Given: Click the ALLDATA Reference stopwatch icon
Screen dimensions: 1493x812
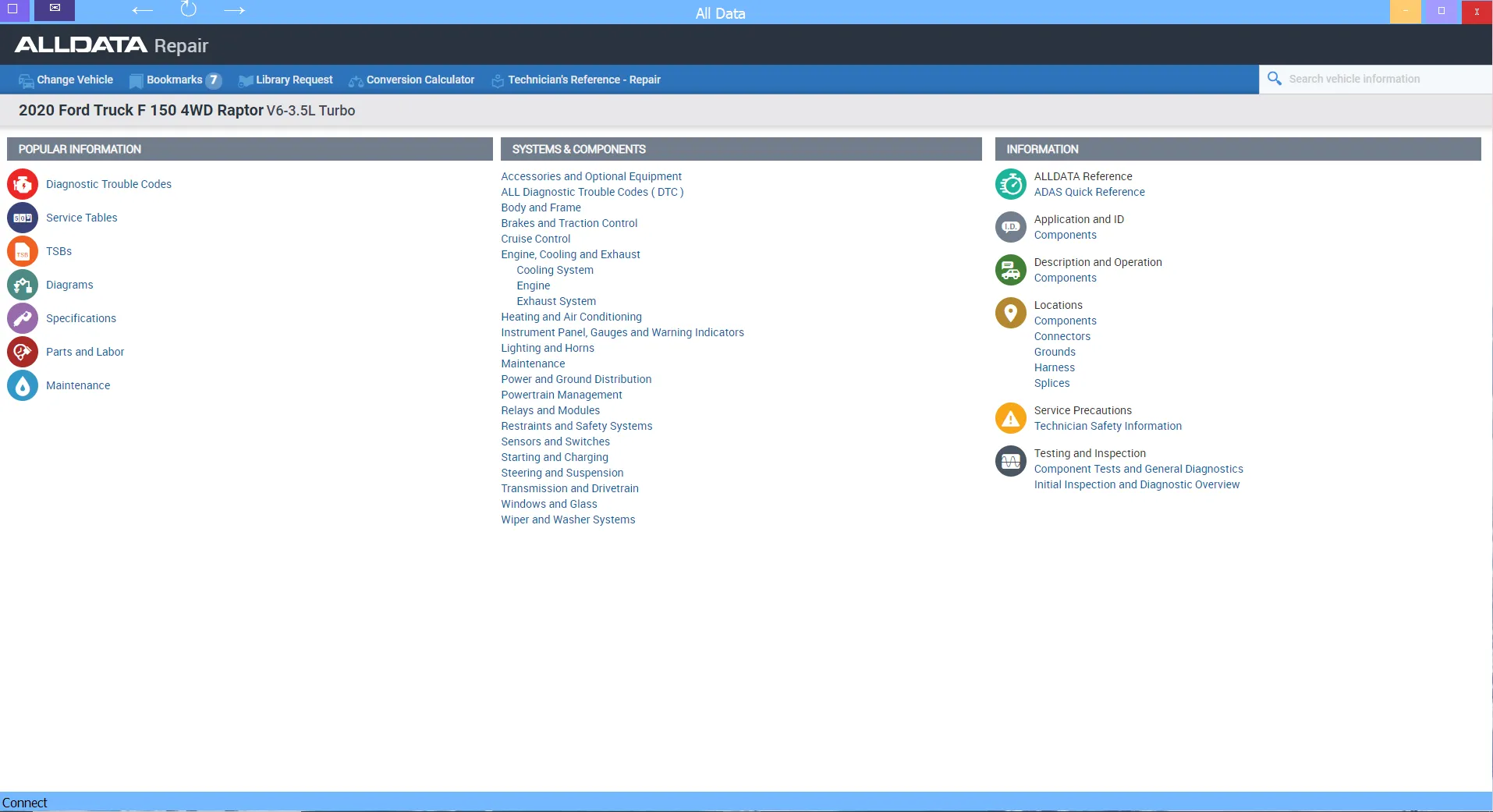Looking at the screenshot, I should pos(1011,184).
